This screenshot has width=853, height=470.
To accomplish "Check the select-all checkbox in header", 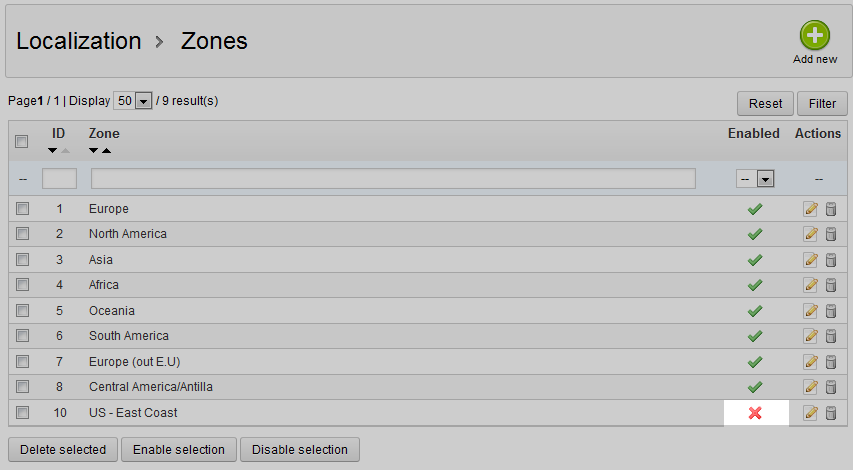I will [x=22, y=142].
